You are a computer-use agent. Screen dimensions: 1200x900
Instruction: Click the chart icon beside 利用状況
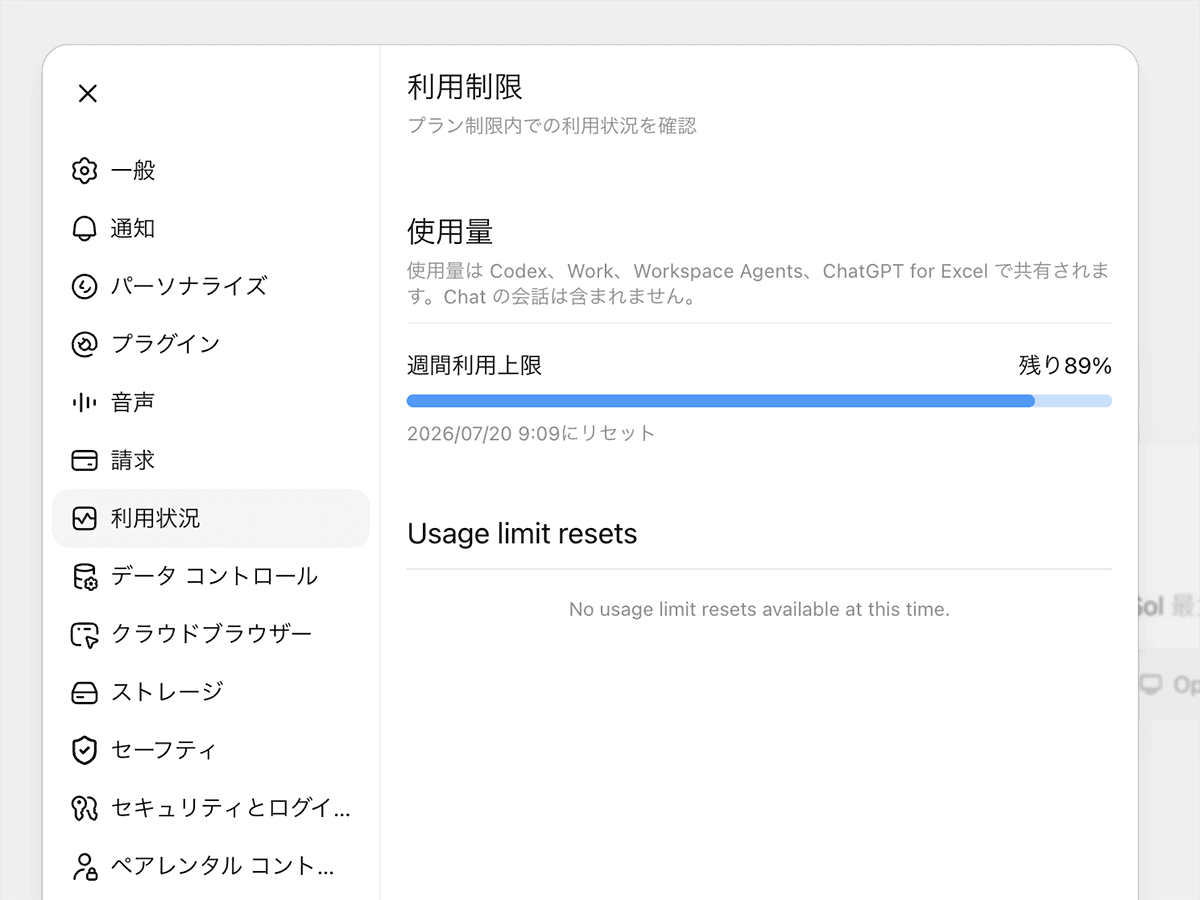pyautogui.click(x=85, y=518)
